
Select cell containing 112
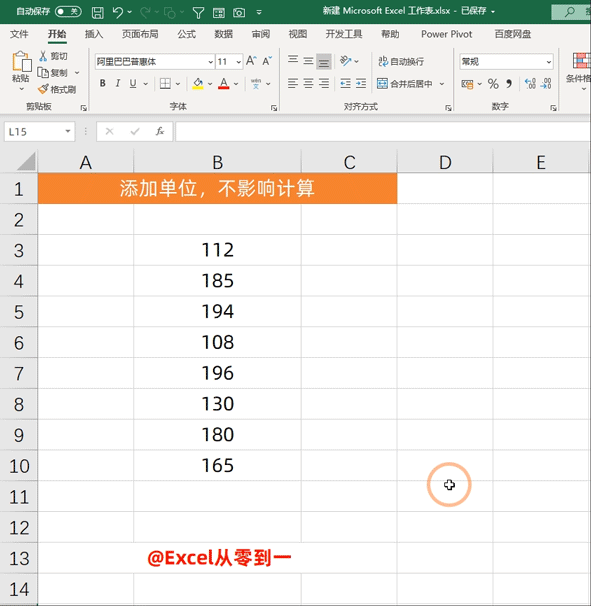coord(217,250)
